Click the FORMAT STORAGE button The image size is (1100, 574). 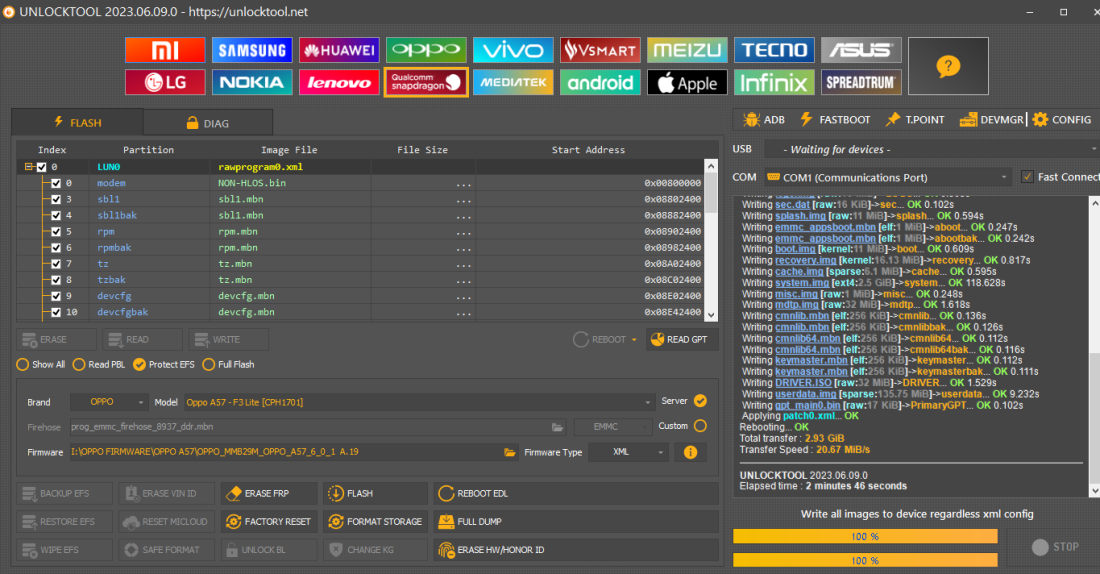pyautogui.click(x=375, y=521)
